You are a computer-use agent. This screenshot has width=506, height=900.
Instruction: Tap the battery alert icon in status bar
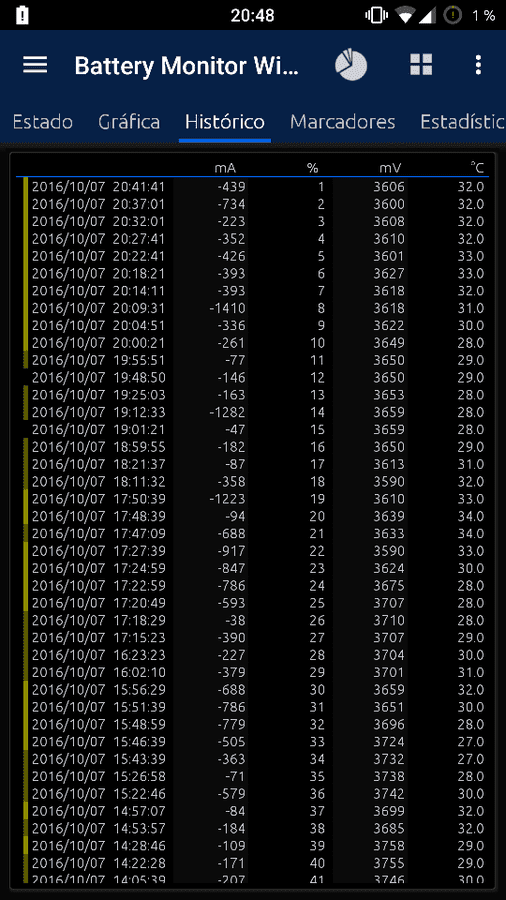coord(22,15)
